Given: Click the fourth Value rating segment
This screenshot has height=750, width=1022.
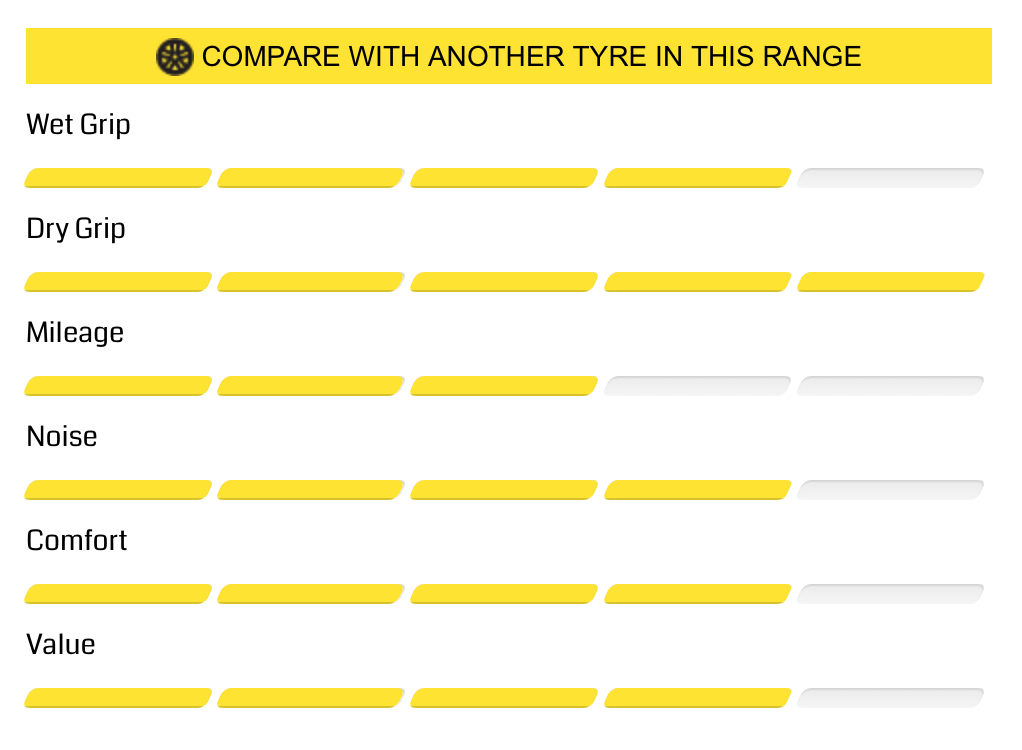Looking at the screenshot, I should [x=697, y=698].
